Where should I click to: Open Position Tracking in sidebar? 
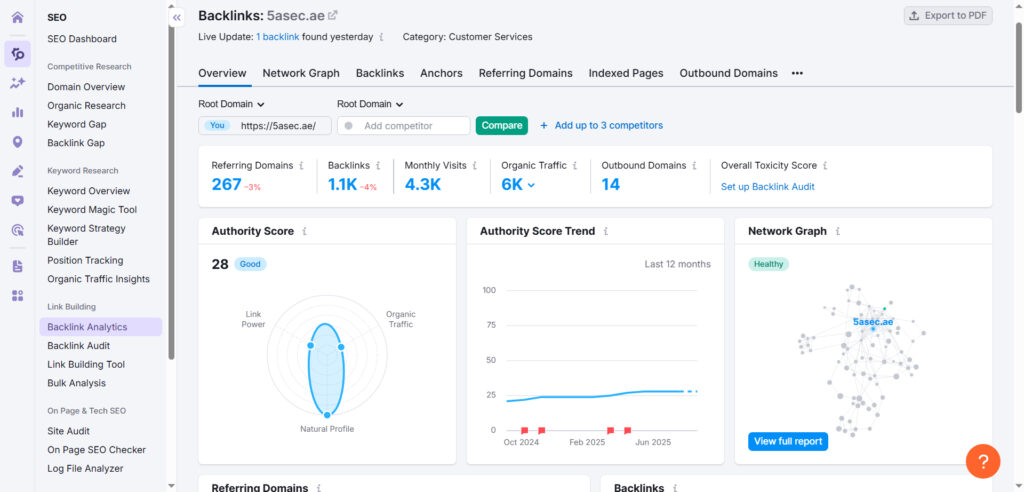(85, 260)
